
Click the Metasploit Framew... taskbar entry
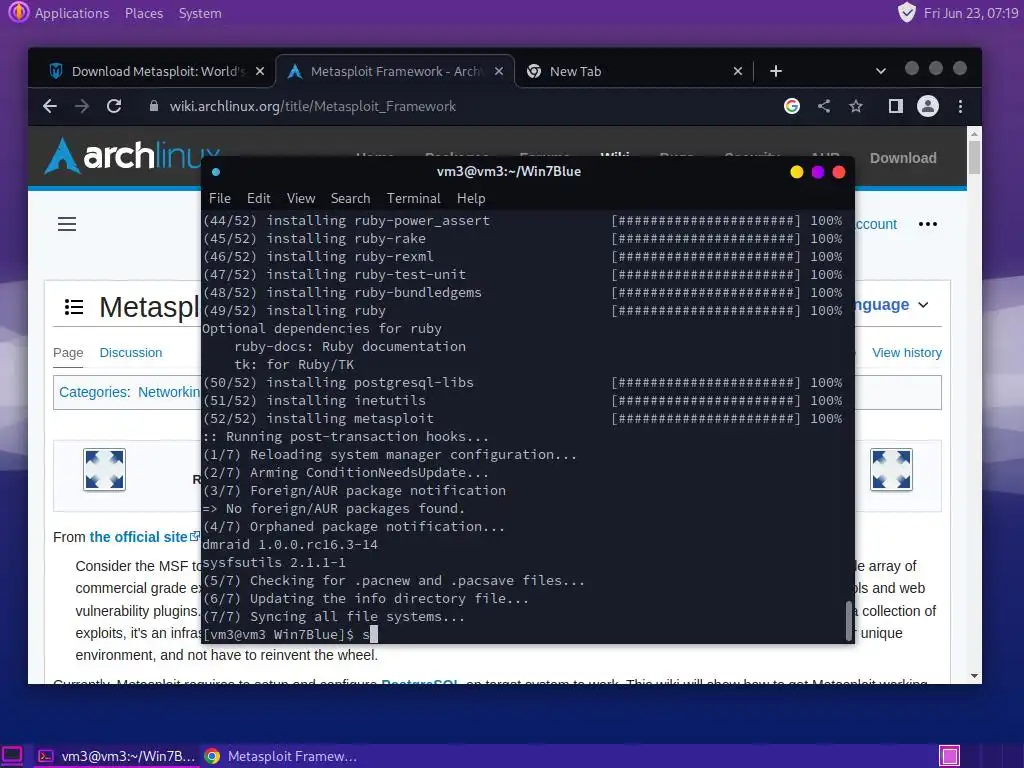pos(281,756)
